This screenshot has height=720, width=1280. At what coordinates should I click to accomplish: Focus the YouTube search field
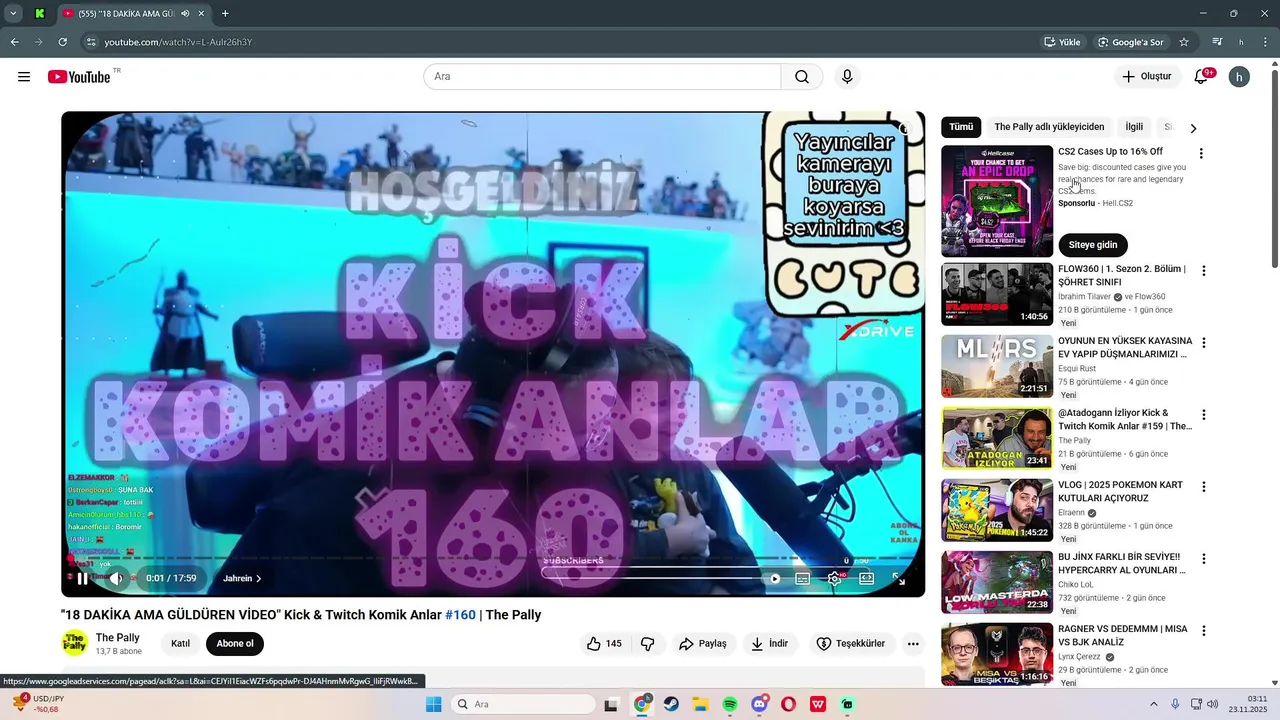[x=602, y=77]
